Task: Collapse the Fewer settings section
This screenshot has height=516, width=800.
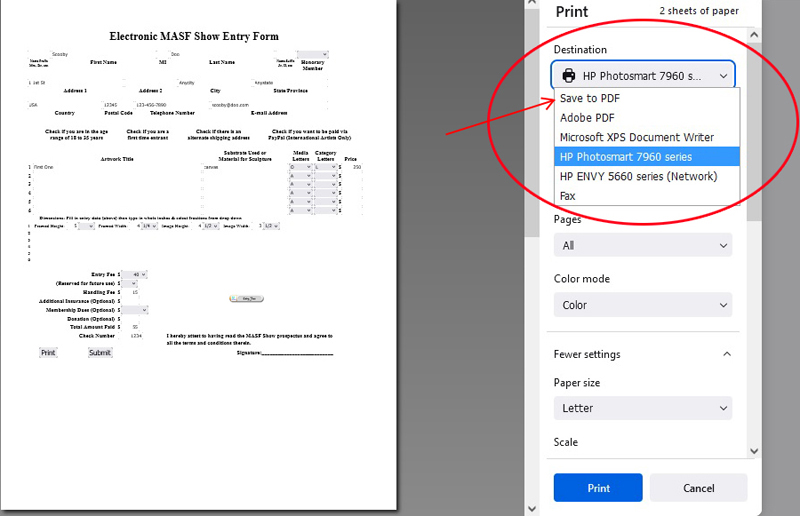Action: [726, 354]
